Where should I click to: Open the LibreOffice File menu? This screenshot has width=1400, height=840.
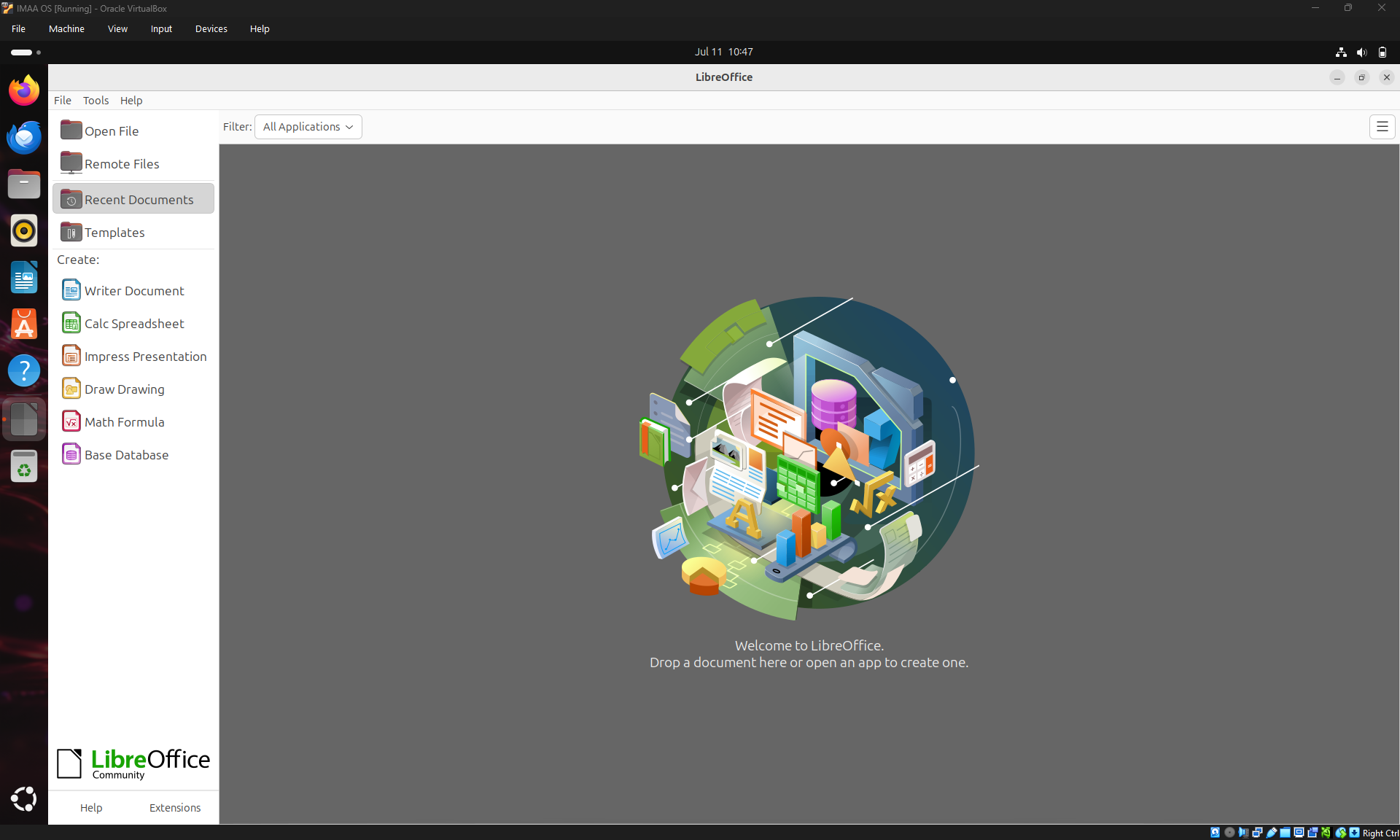(63, 101)
